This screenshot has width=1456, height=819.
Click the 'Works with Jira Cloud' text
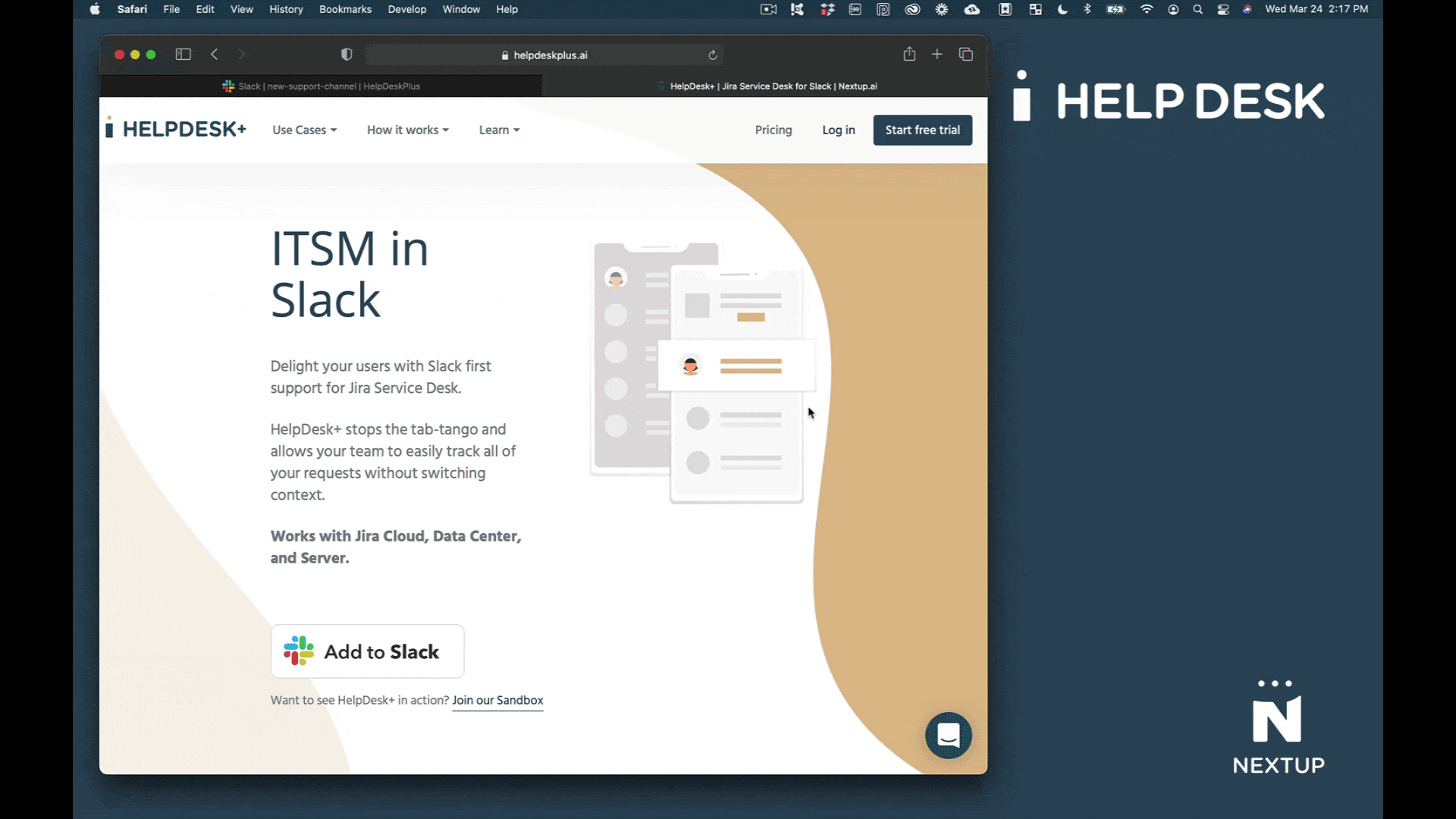tap(396, 547)
